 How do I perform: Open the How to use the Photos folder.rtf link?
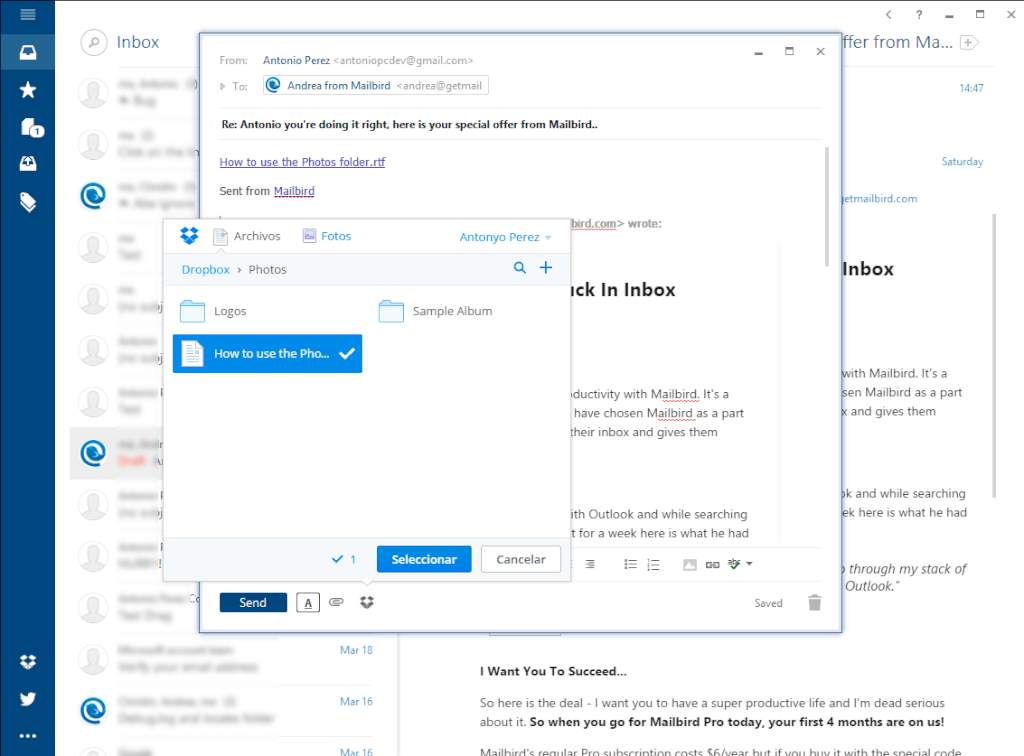(x=302, y=162)
